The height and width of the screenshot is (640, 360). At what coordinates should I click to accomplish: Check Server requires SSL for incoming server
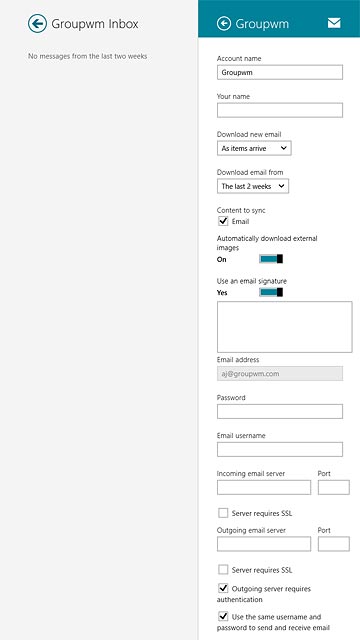(x=223, y=513)
